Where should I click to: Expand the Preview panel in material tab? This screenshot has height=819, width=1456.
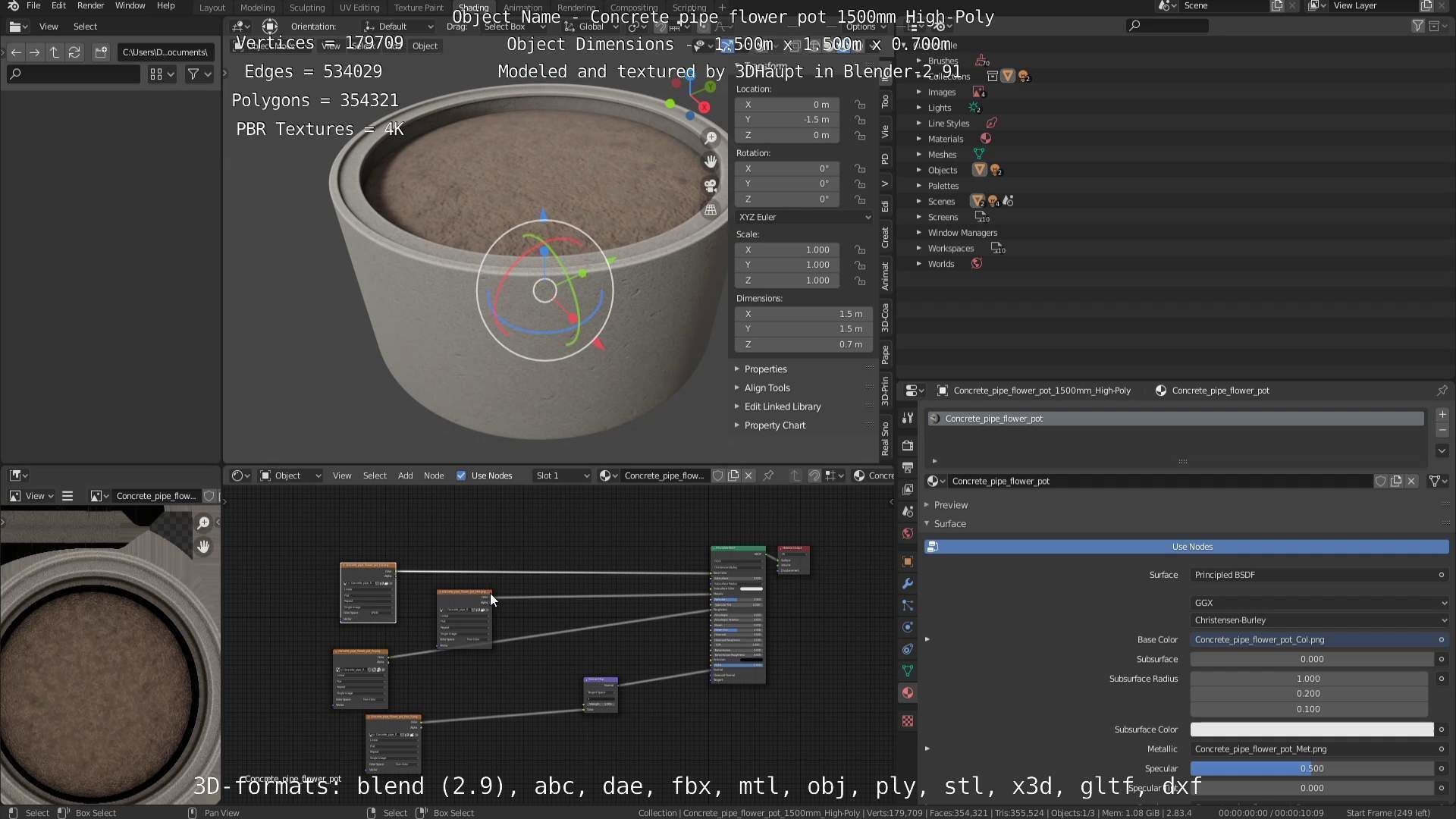[950, 505]
